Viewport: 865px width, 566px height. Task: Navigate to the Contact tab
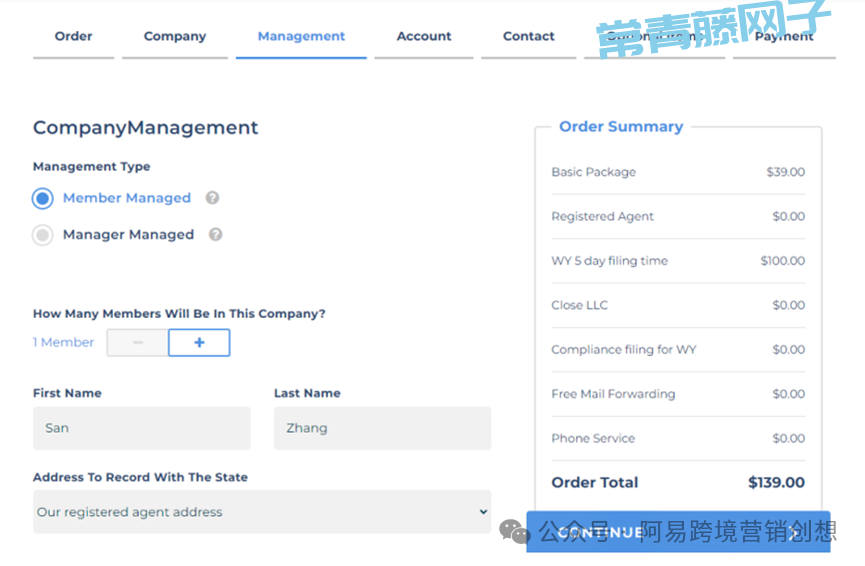point(528,37)
